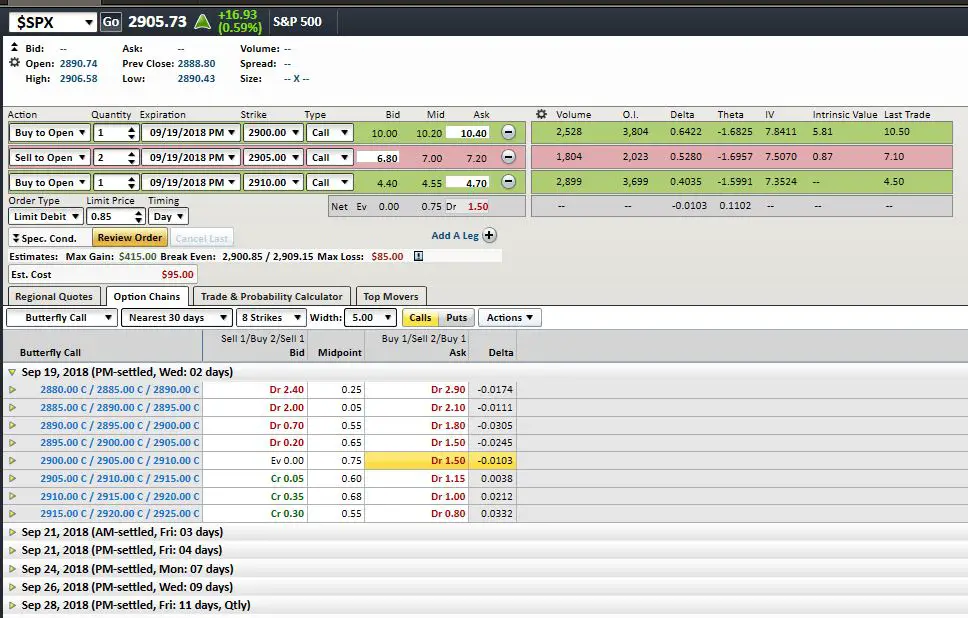Collapse the Sep 19, 2018 expiration group
The width and height of the screenshot is (968, 618).
point(12,372)
